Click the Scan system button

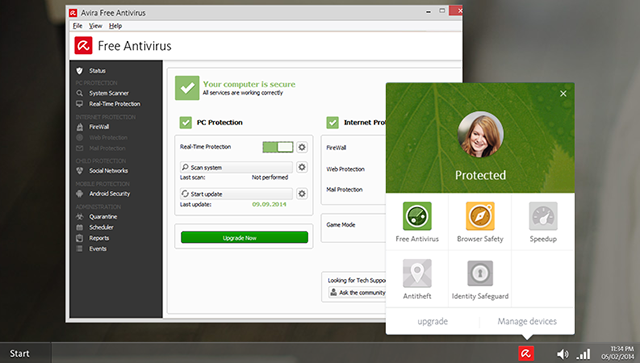tap(236, 167)
